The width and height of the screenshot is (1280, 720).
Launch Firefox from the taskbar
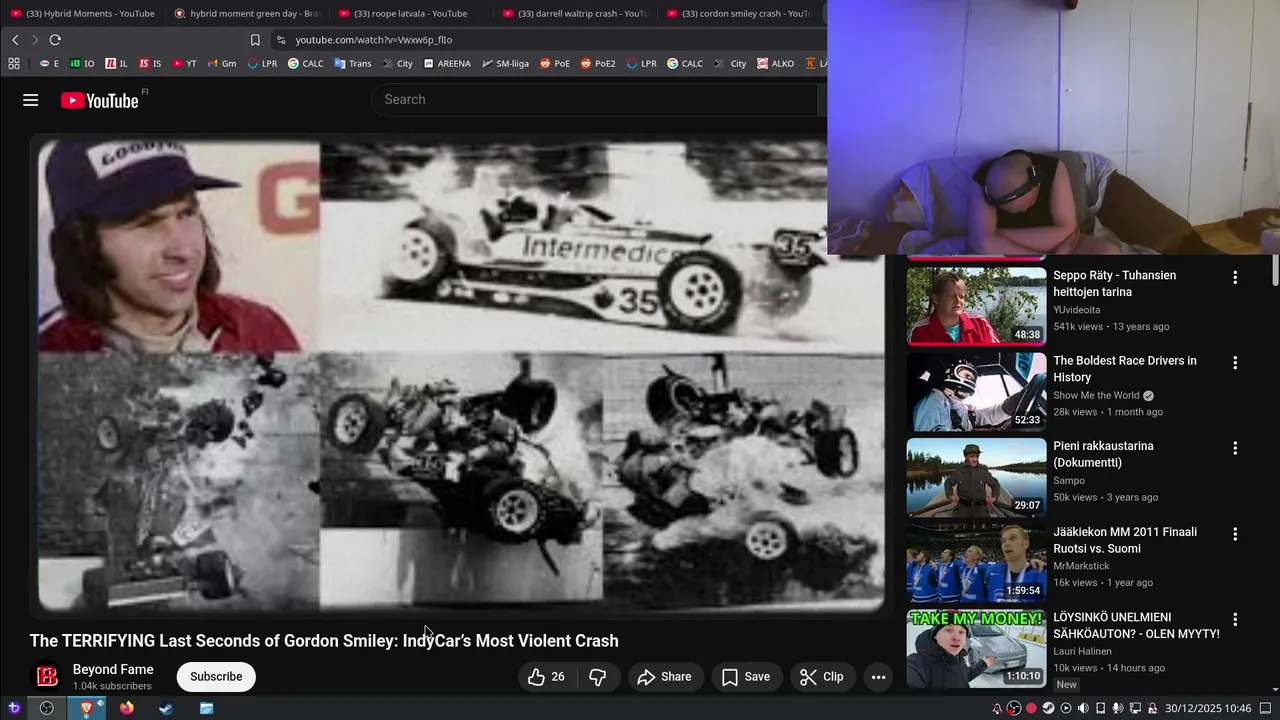[126, 708]
